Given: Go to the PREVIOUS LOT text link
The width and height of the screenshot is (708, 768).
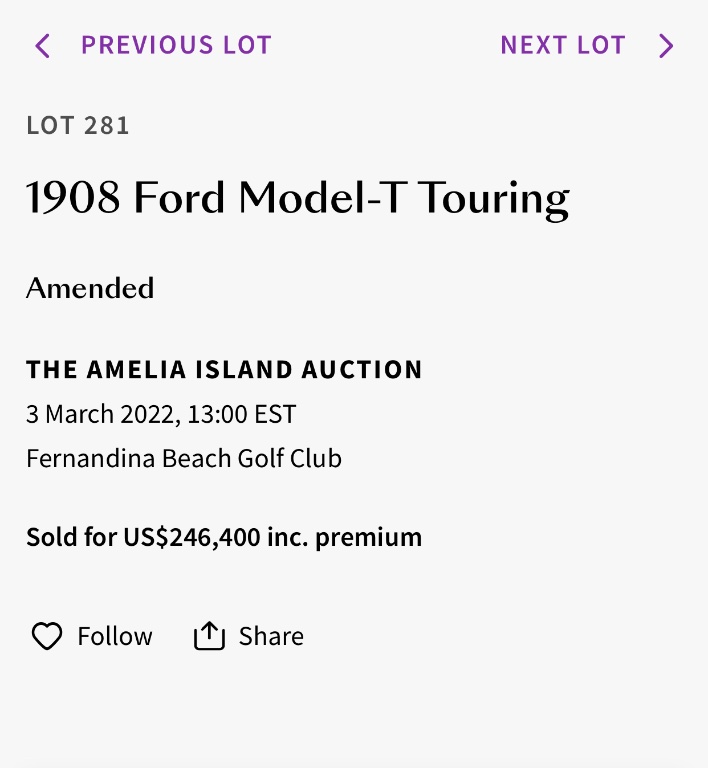Looking at the screenshot, I should point(176,45).
